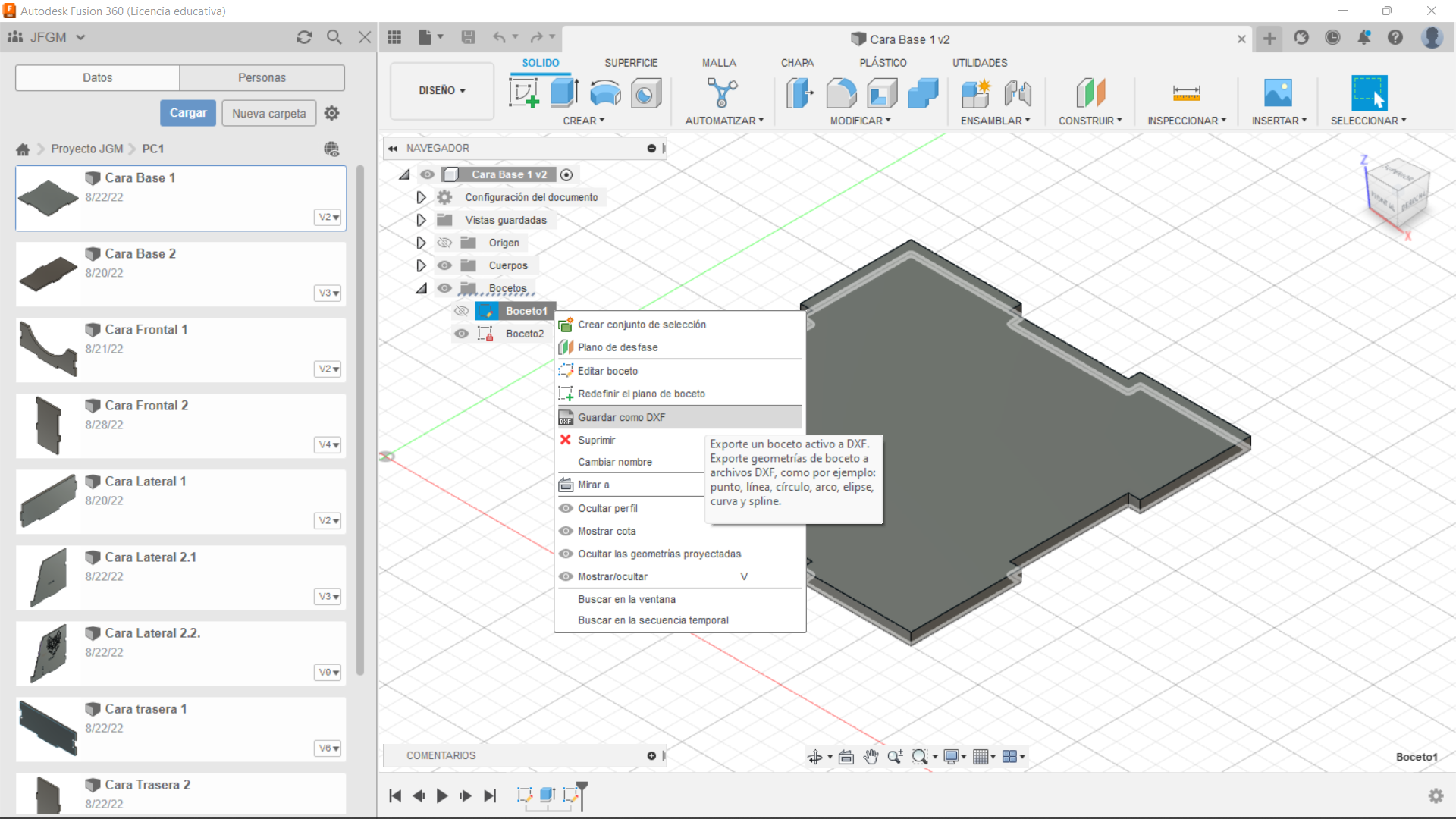Viewport: 1456px width, 819px height.
Task: Choose Guardar como DXF from context menu
Action: tap(621, 417)
